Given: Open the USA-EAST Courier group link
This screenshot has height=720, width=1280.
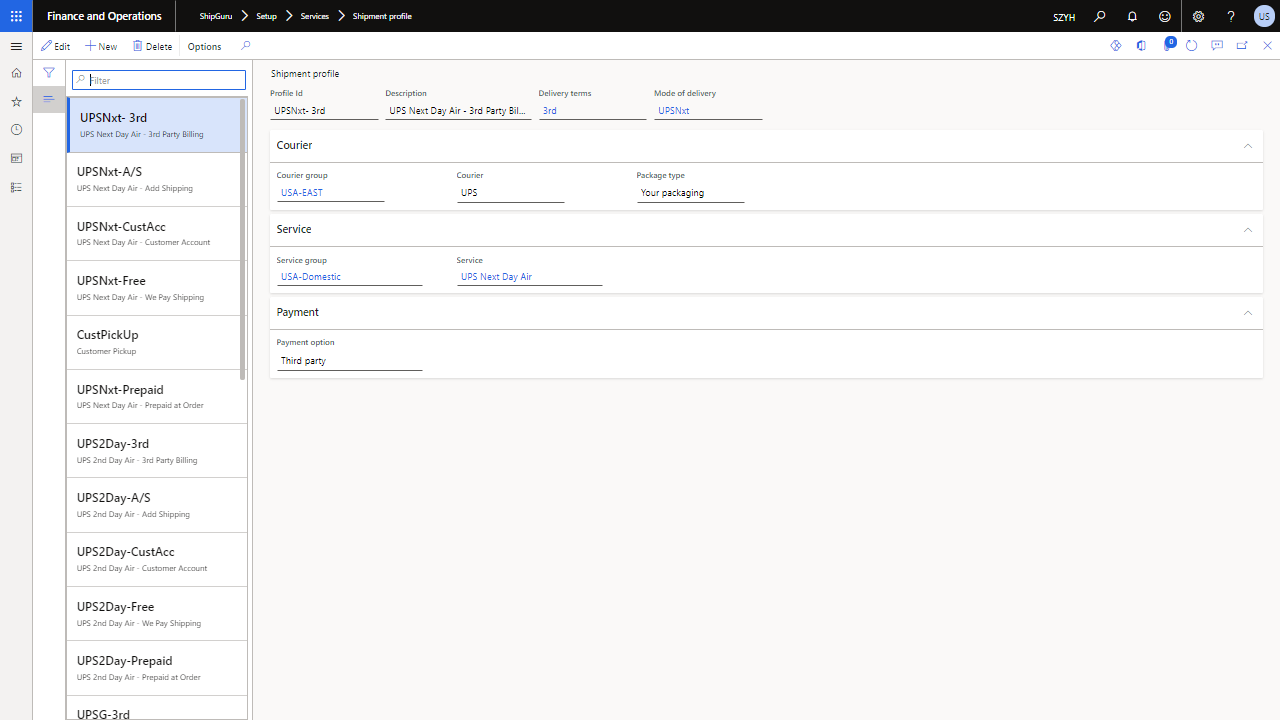Looking at the screenshot, I should click(302, 193).
